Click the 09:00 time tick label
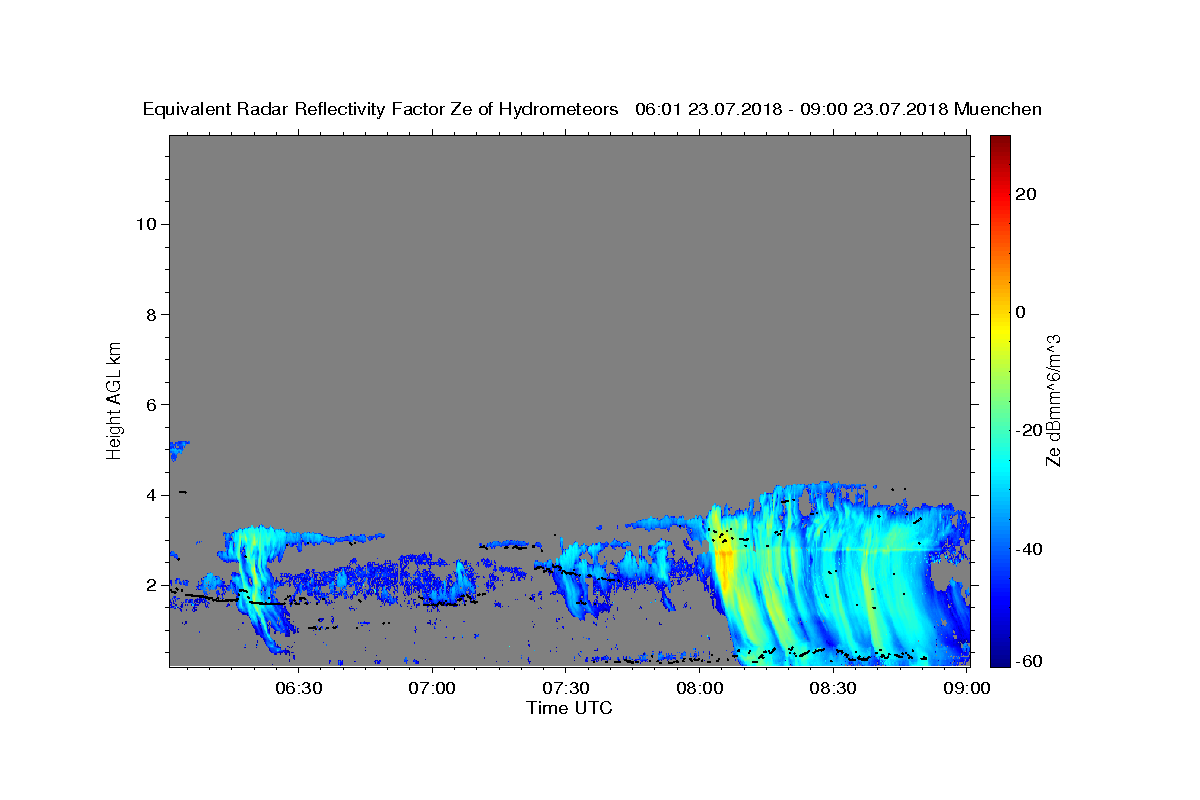 pos(967,689)
